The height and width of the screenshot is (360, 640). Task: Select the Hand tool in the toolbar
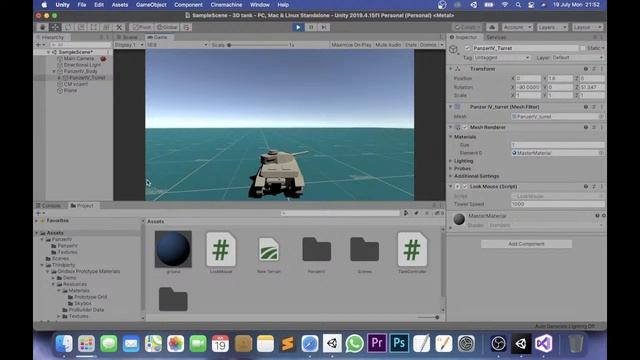click(x=42, y=27)
